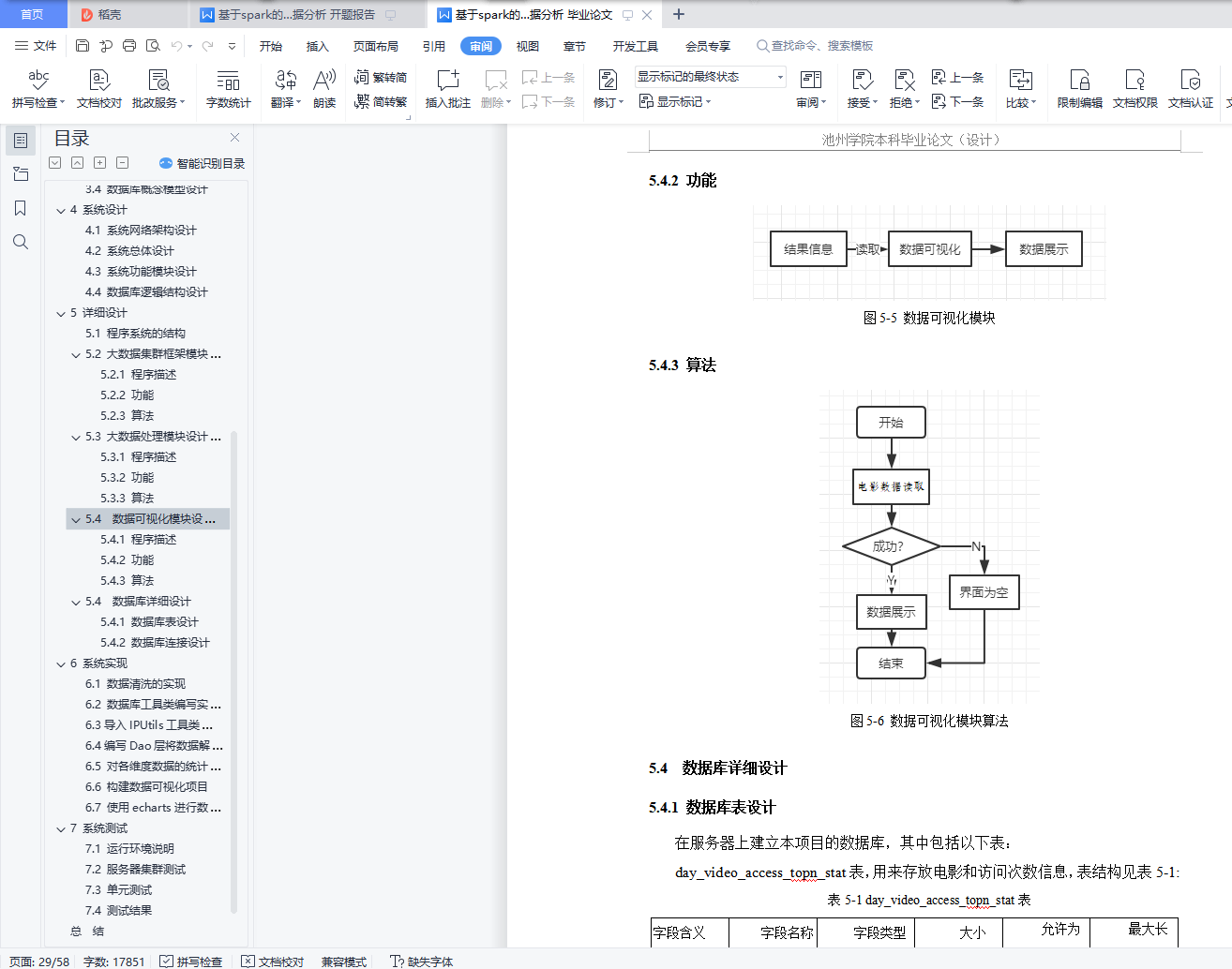Go to the 首页 tab

pos(32,14)
